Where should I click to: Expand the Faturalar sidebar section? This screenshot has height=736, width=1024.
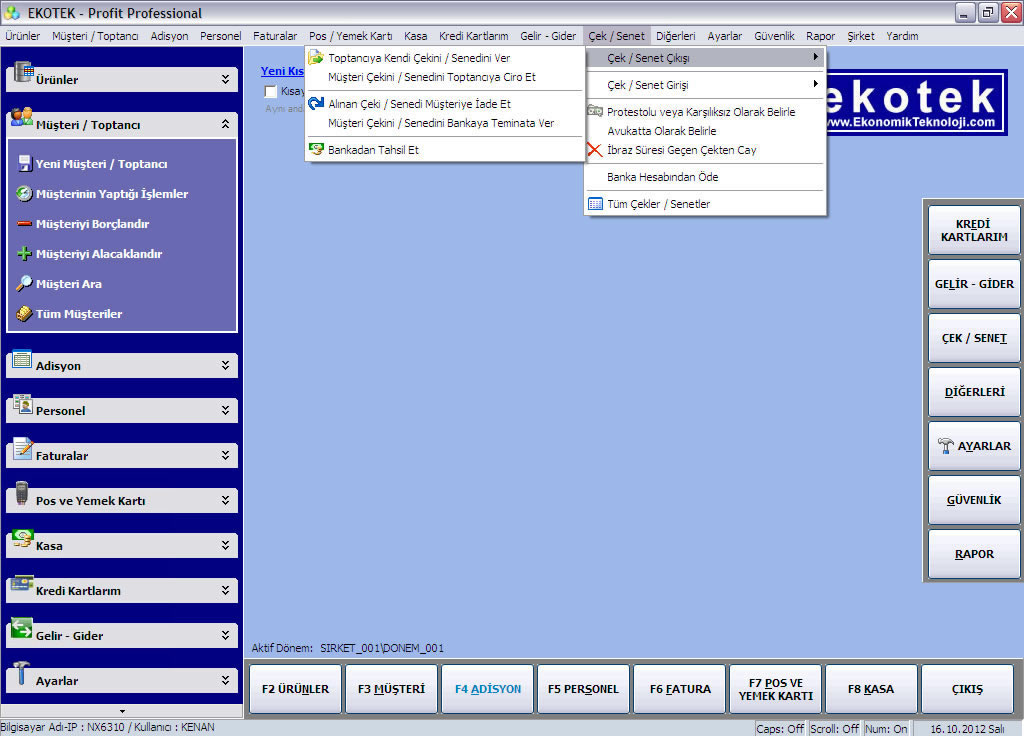pyautogui.click(x=225, y=455)
